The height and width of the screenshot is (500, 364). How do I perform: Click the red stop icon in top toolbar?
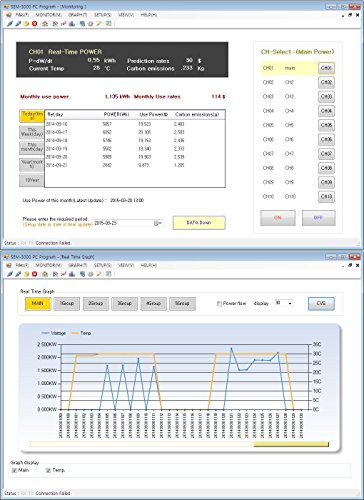34,24
